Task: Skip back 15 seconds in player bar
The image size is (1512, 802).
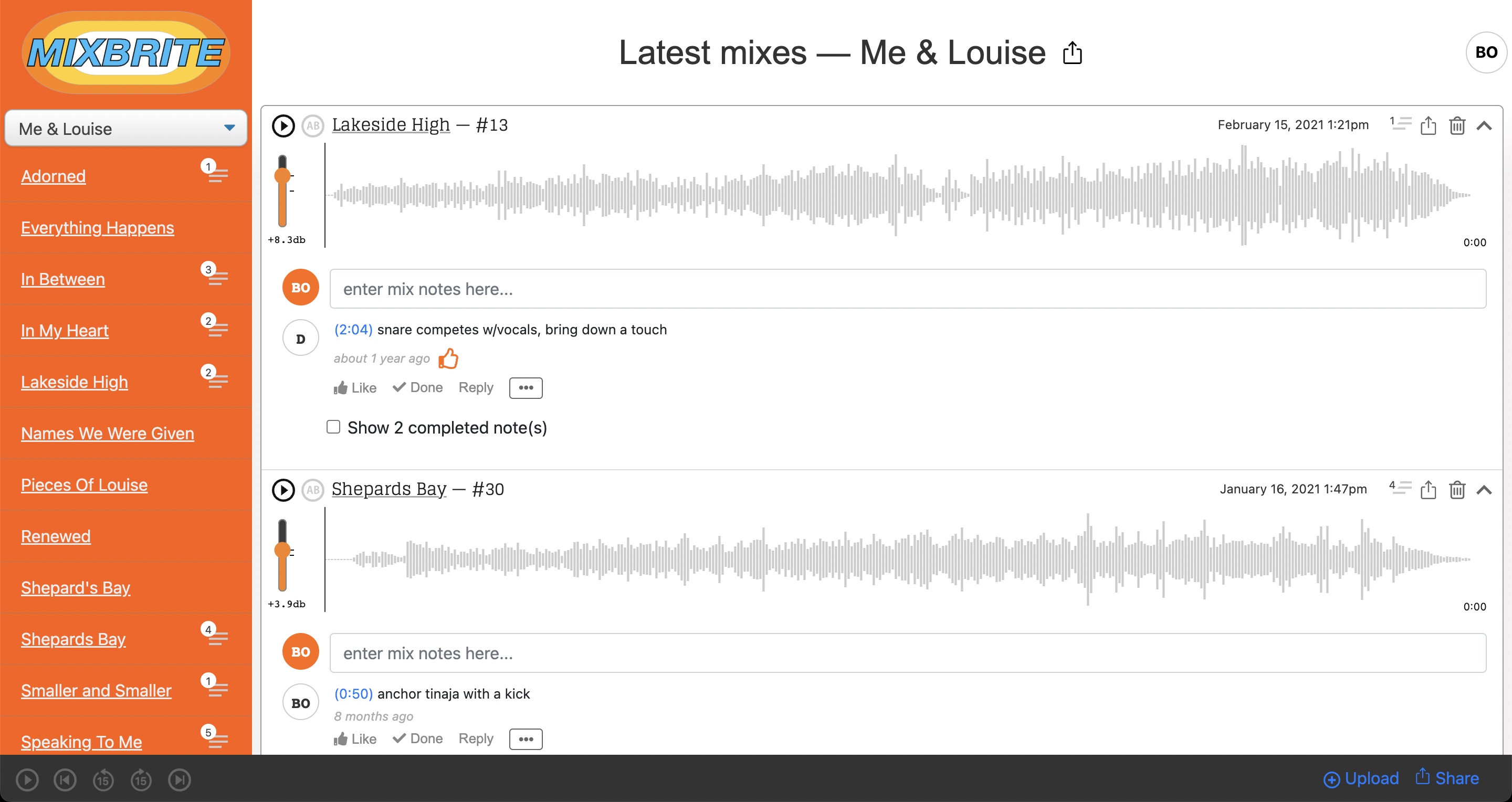Action: (x=103, y=780)
